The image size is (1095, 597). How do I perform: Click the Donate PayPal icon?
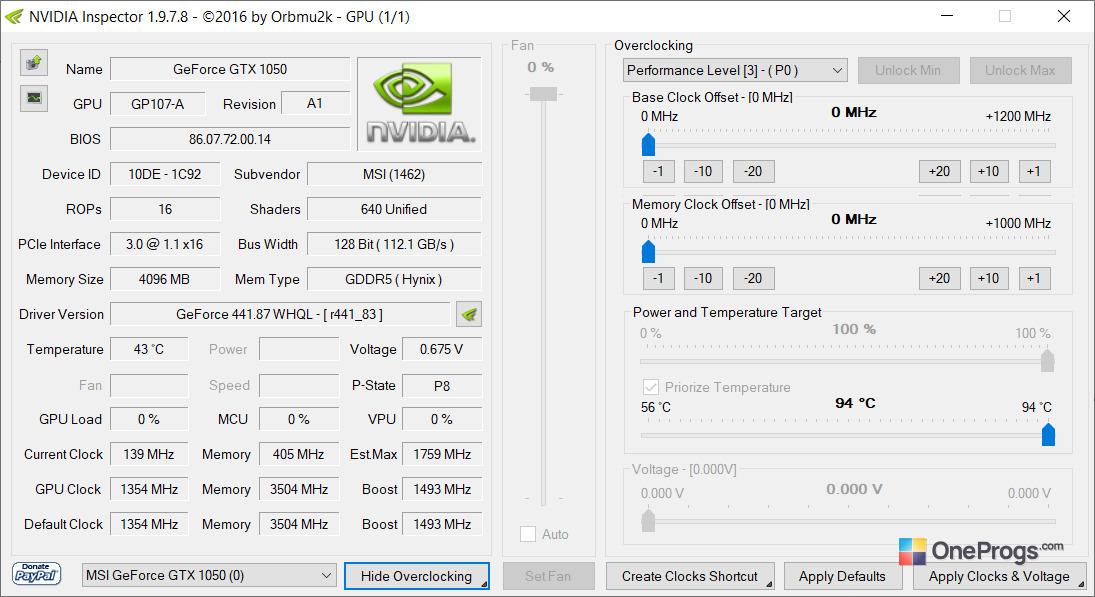point(36,574)
